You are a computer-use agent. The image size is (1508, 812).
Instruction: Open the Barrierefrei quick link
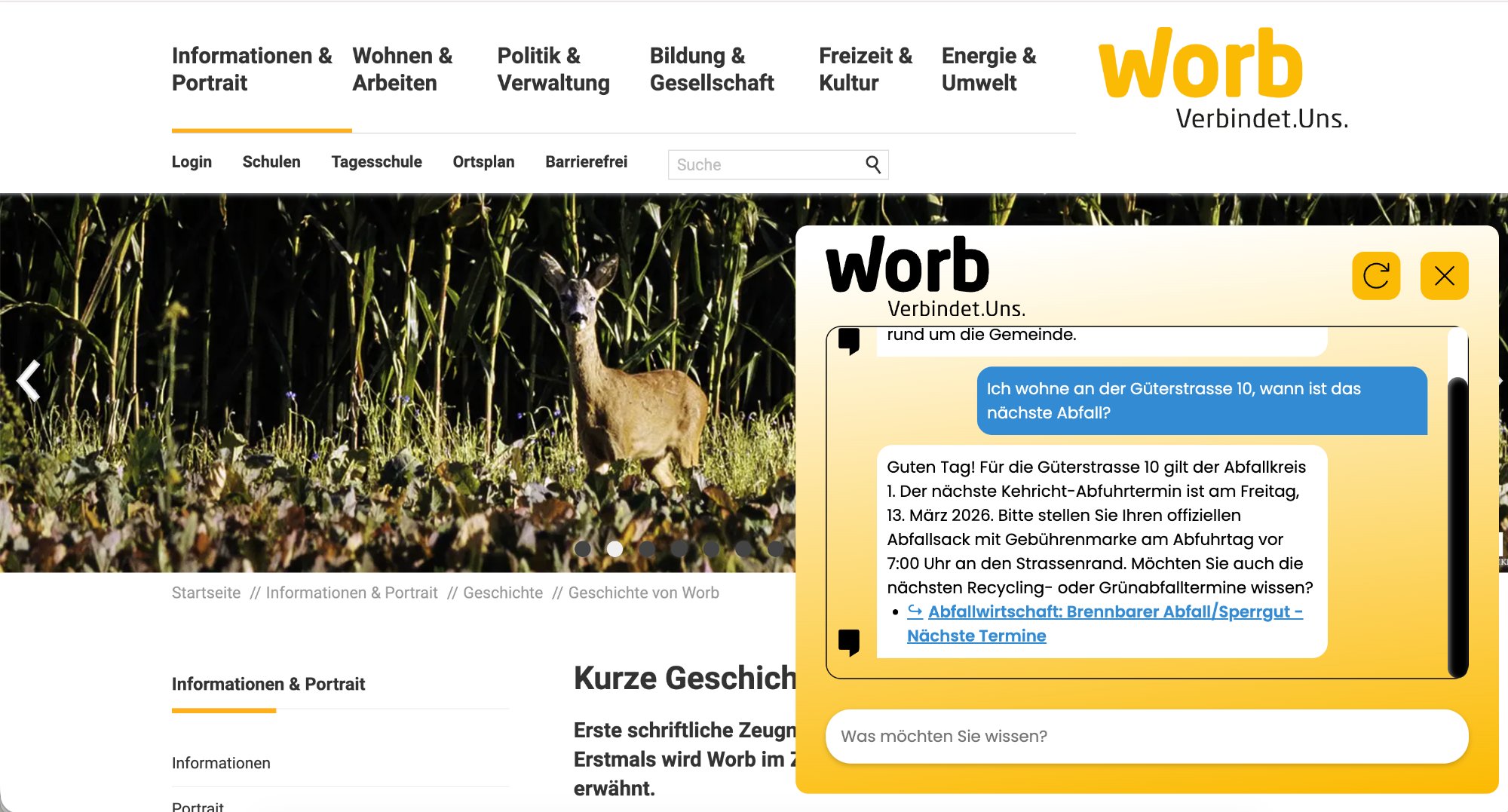(587, 161)
